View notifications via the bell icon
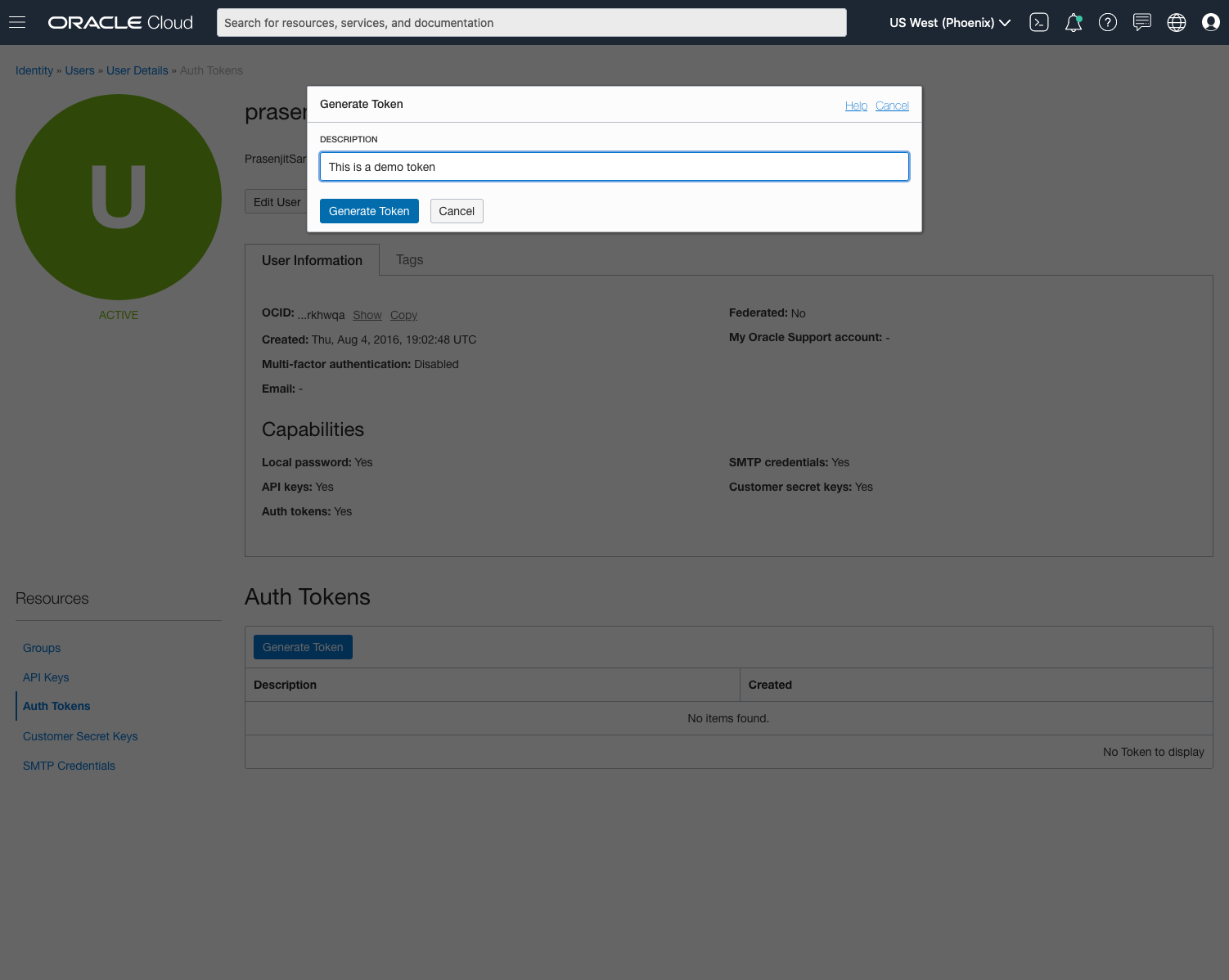This screenshot has height=980, width=1229. 1074,22
